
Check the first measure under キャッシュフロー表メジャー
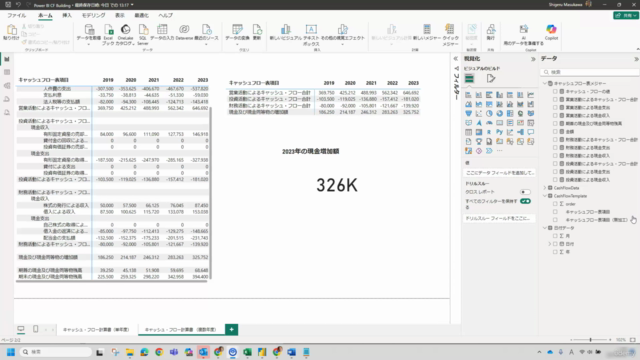click(x=555, y=91)
